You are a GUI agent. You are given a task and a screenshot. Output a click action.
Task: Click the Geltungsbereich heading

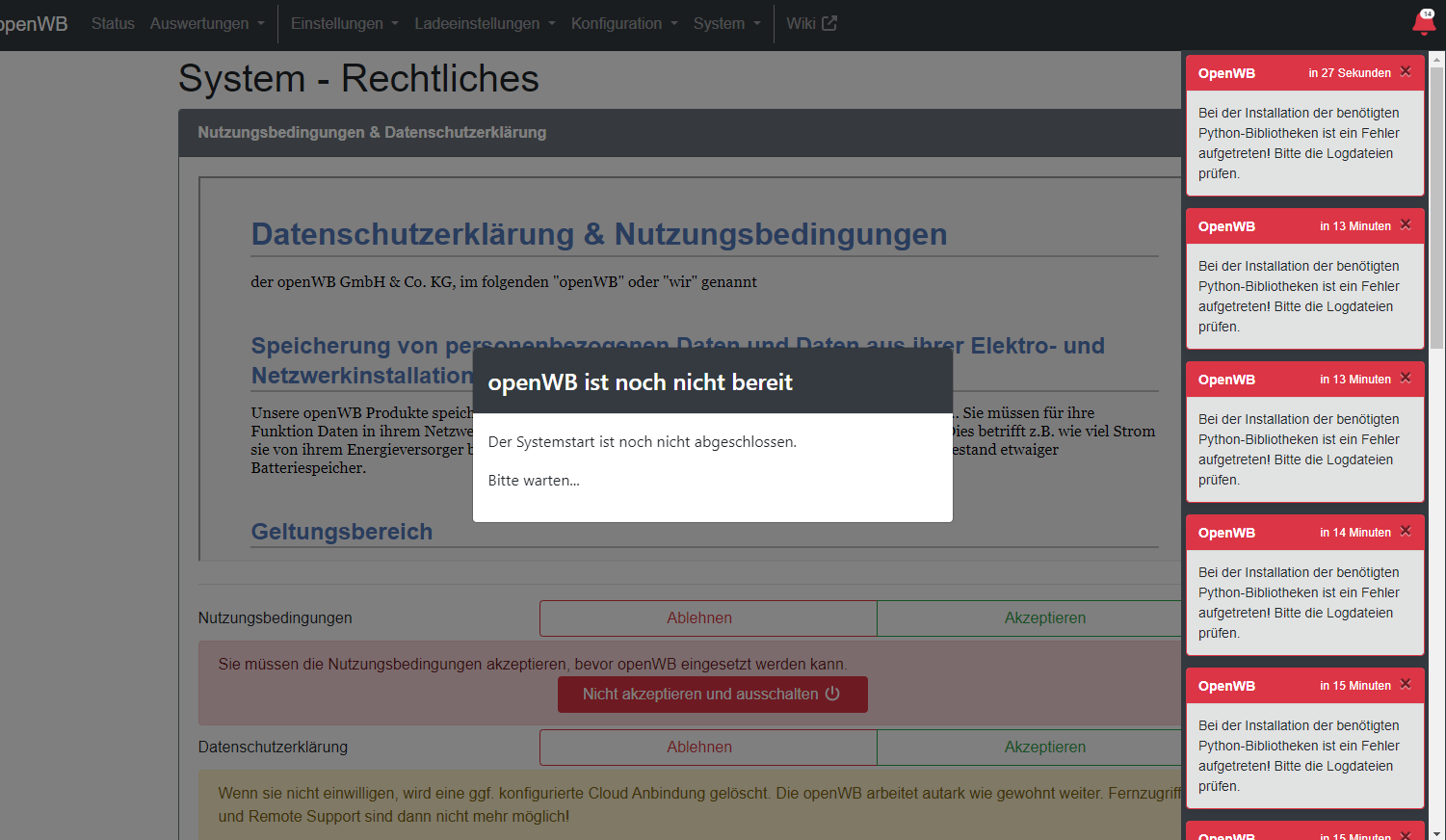pyautogui.click(x=342, y=532)
